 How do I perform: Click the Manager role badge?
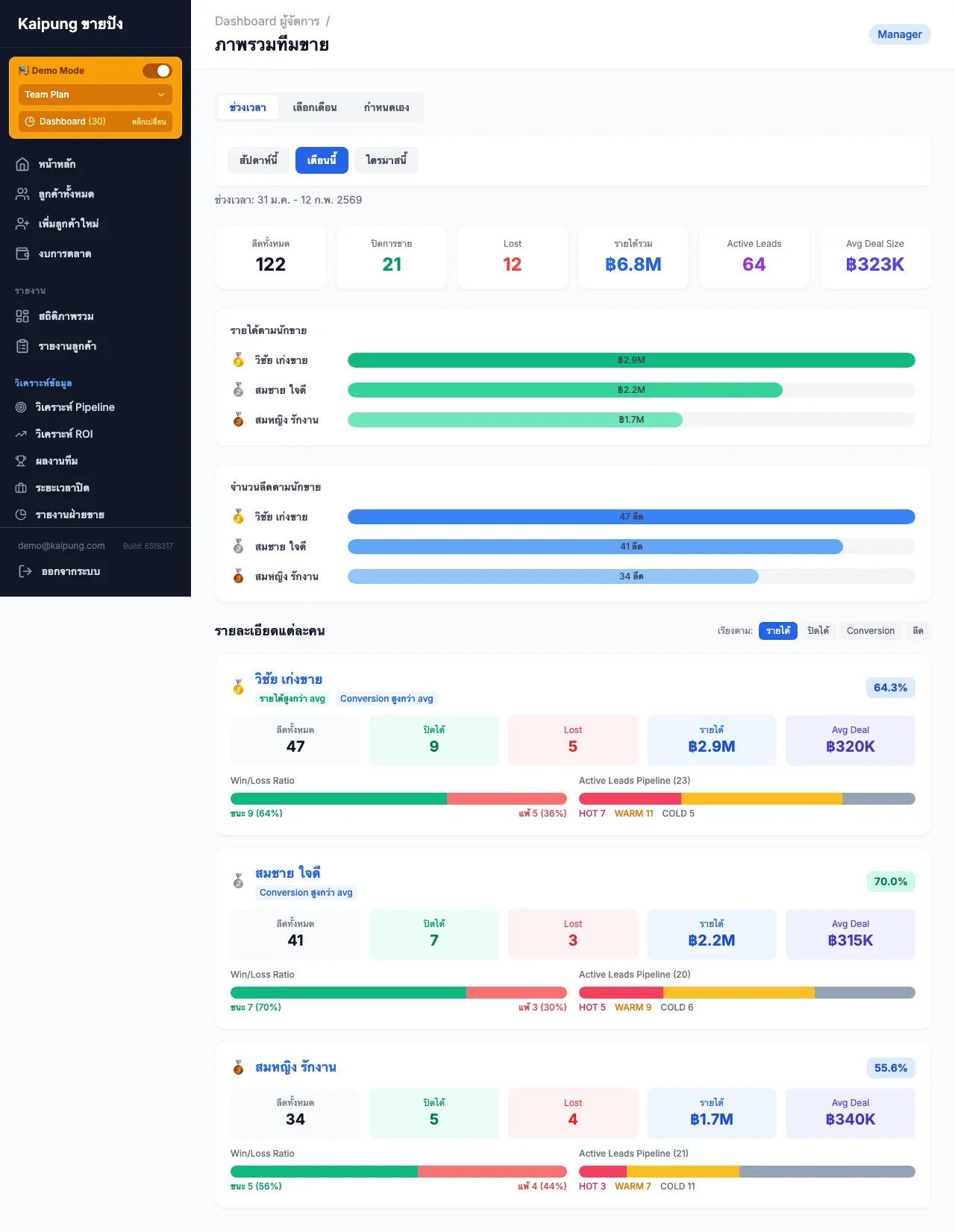[x=899, y=34]
